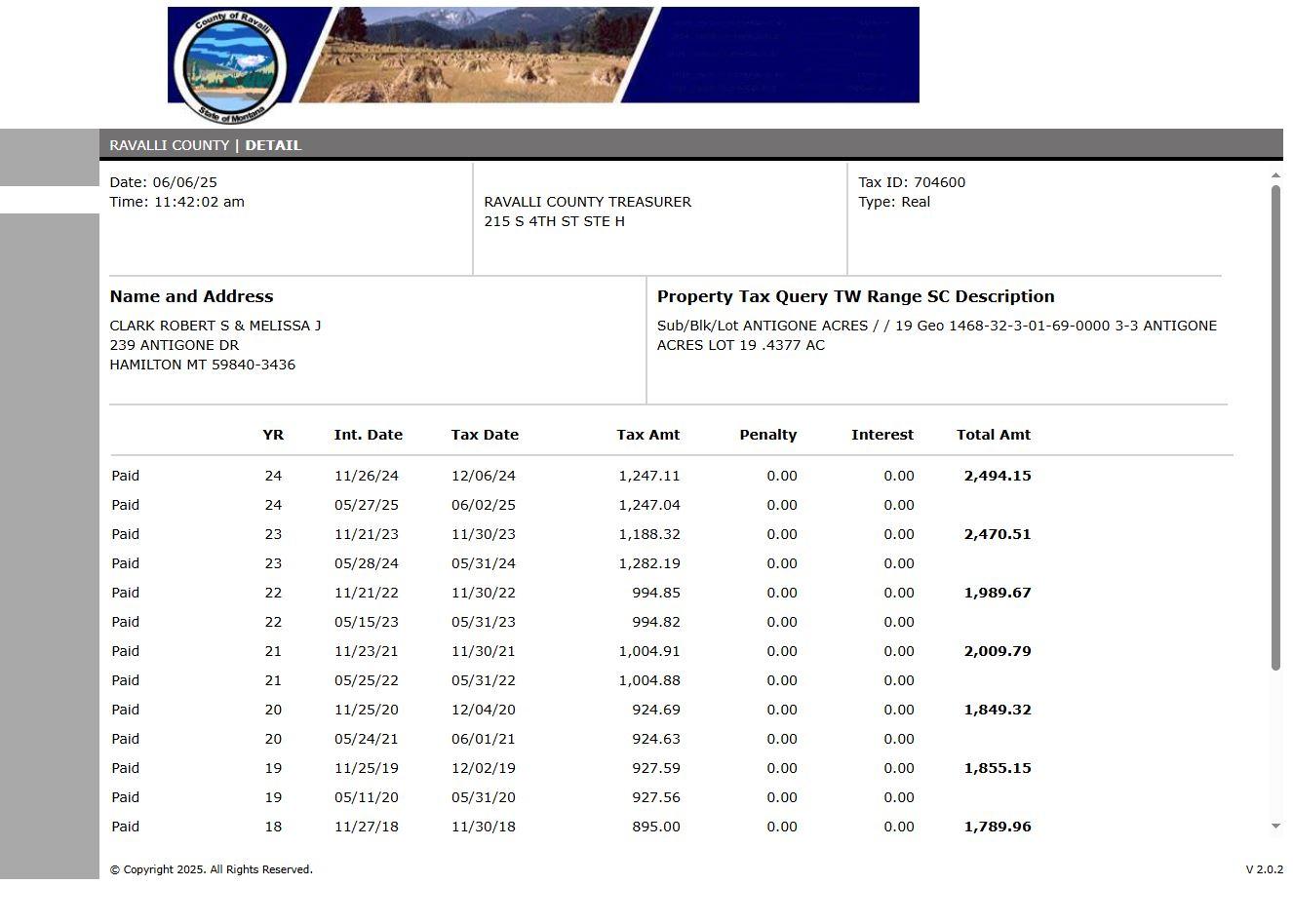Click the Property Tax Query description heading
Image resolution: width=1293 pixels, height=924 pixels.
click(855, 296)
